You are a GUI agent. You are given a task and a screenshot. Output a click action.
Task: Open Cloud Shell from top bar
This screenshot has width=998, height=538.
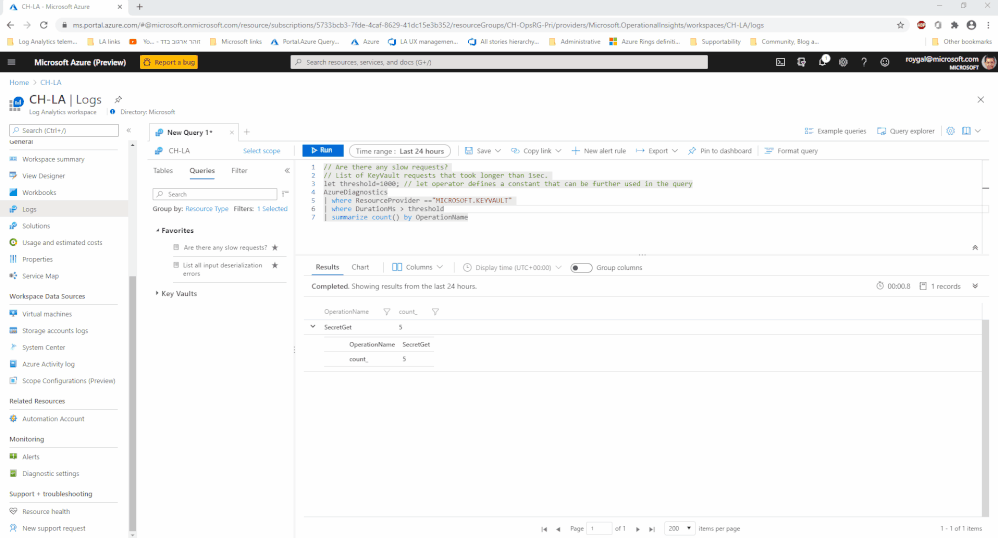click(780, 62)
